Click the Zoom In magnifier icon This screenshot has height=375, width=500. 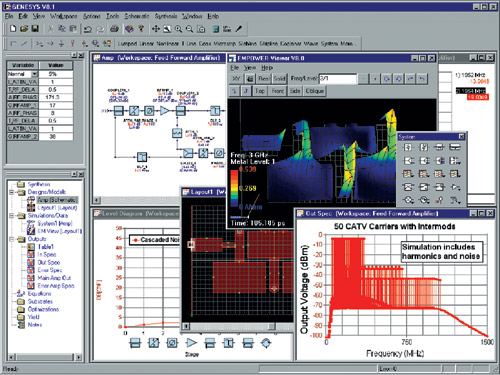178,29
